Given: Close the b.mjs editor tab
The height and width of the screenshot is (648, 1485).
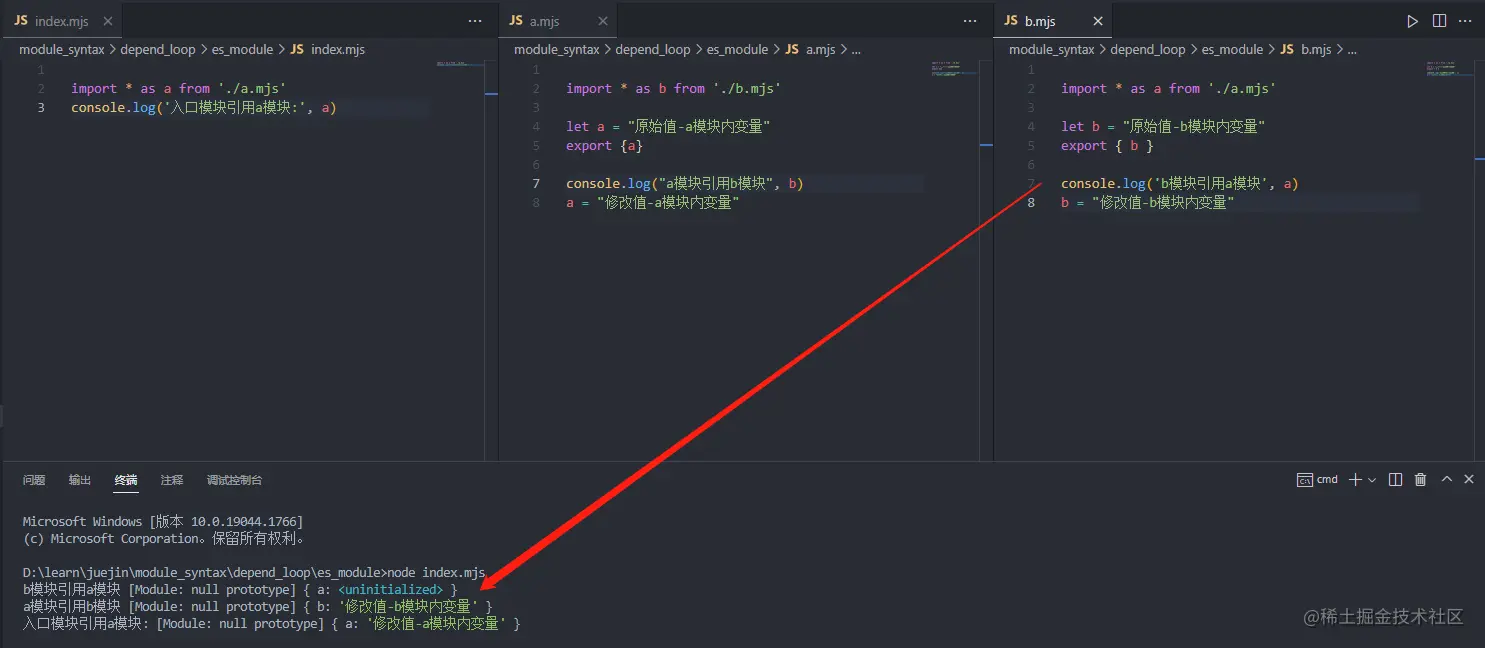Looking at the screenshot, I should [x=1097, y=21].
